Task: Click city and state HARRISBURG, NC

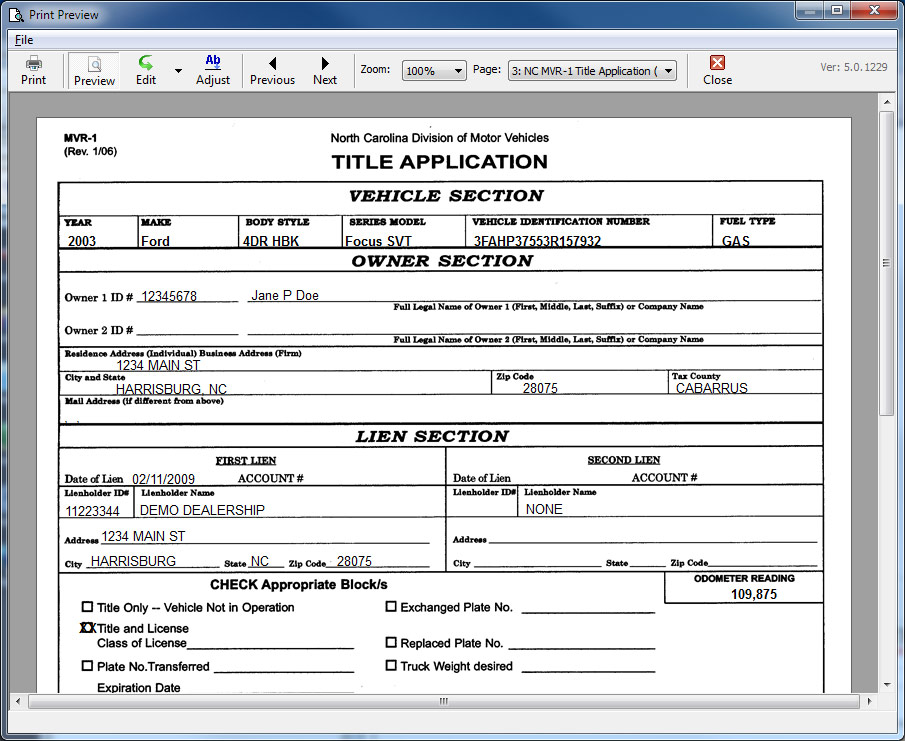Action: [171, 389]
